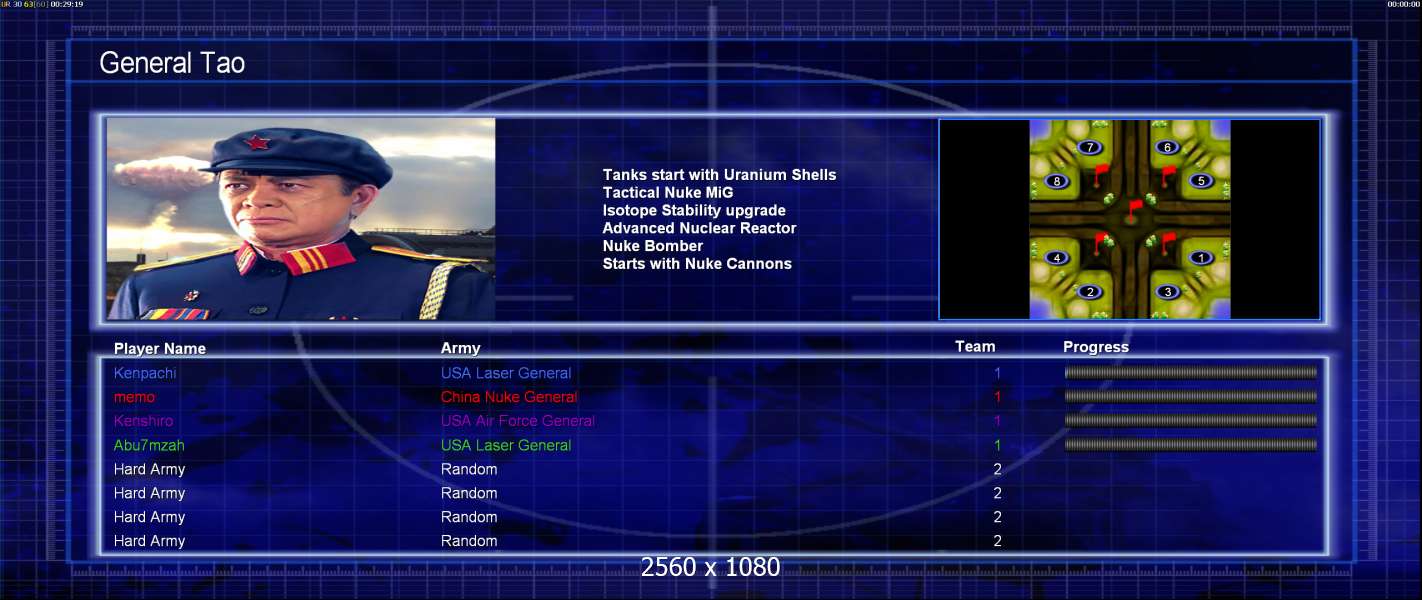The image size is (1422, 600).
Task: Click the "Player Name" column header
Action: pos(160,349)
